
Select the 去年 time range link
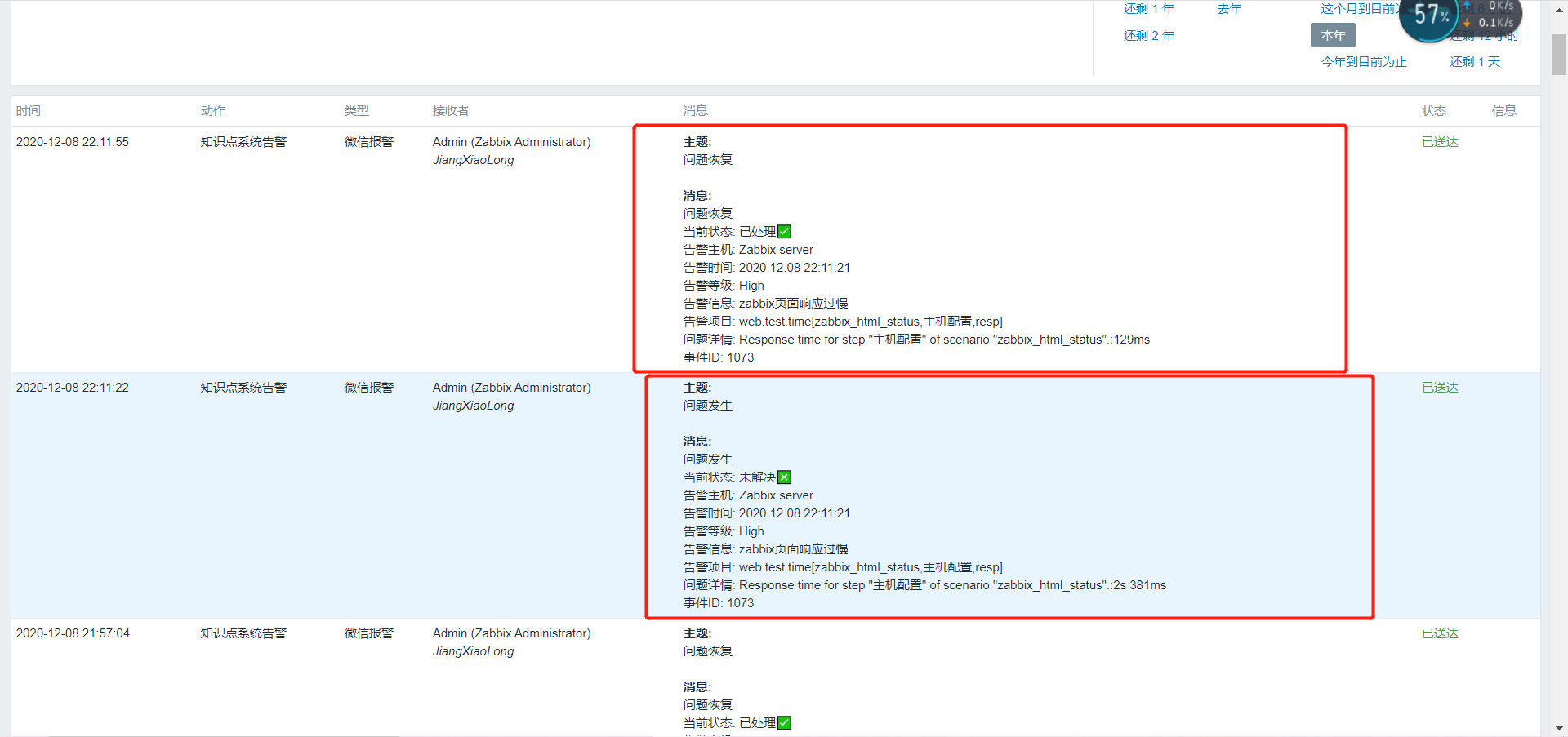1229,9
